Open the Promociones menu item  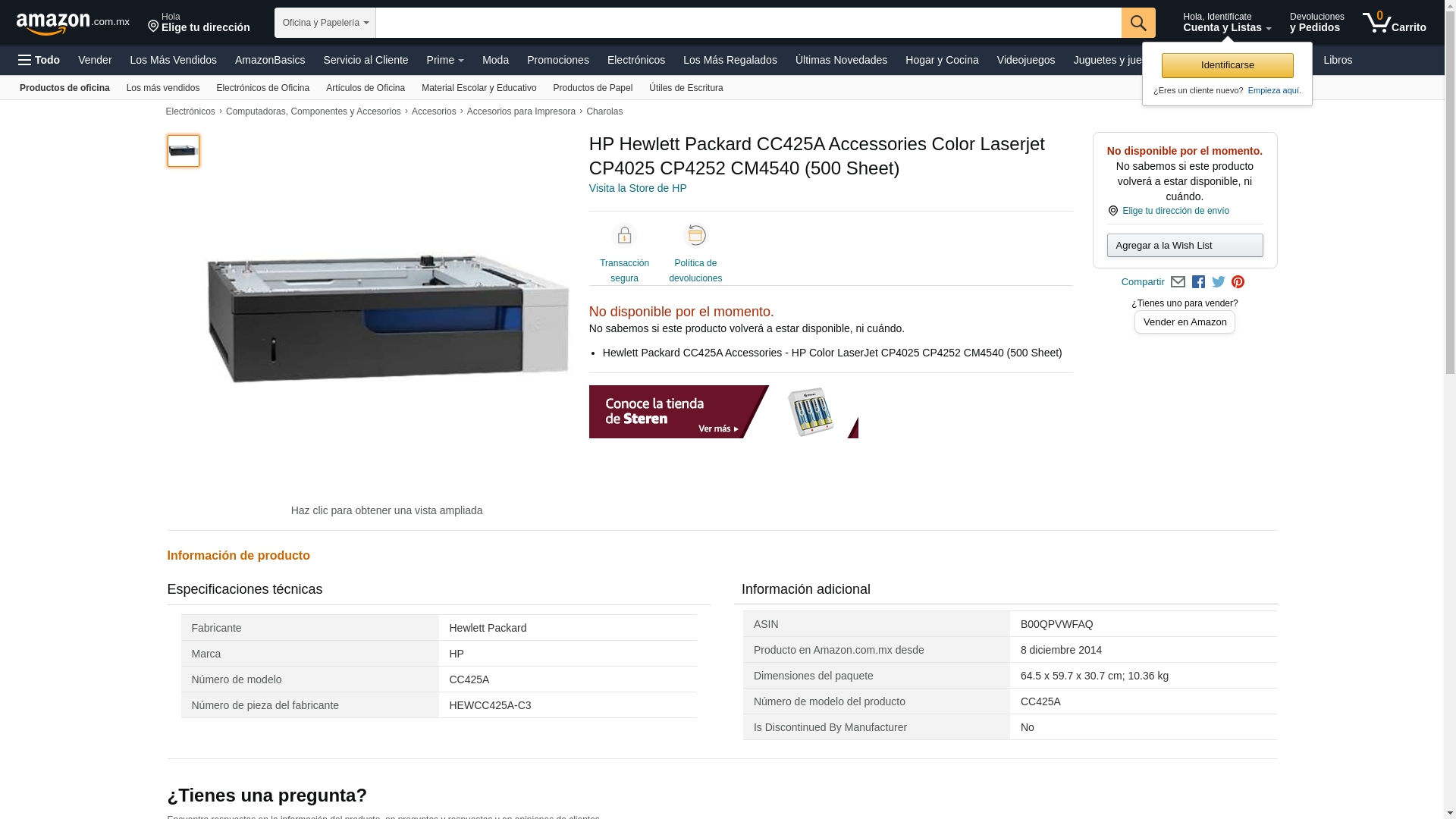click(558, 60)
